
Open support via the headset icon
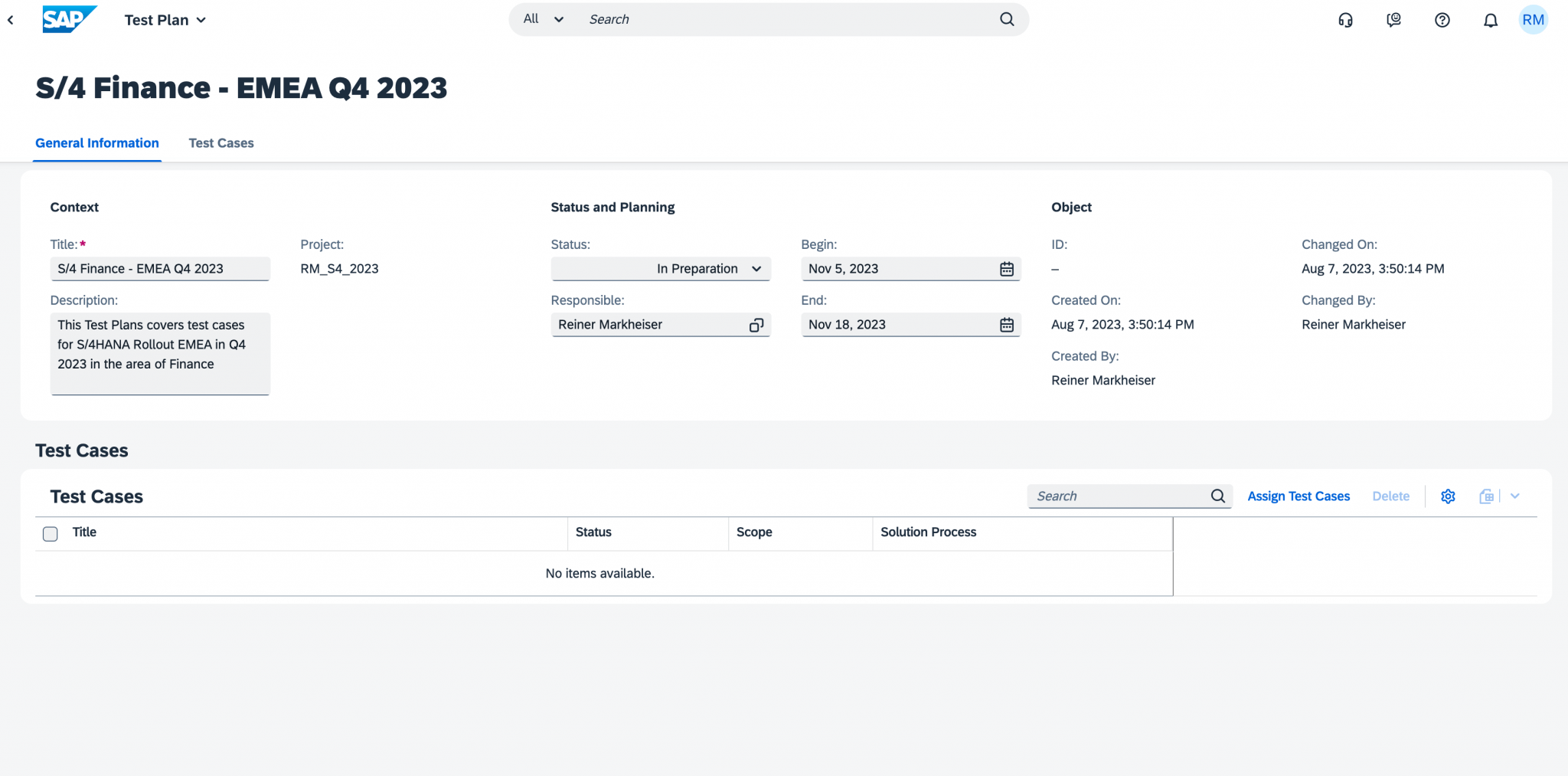pyautogui.click(x=1345, y=20)
